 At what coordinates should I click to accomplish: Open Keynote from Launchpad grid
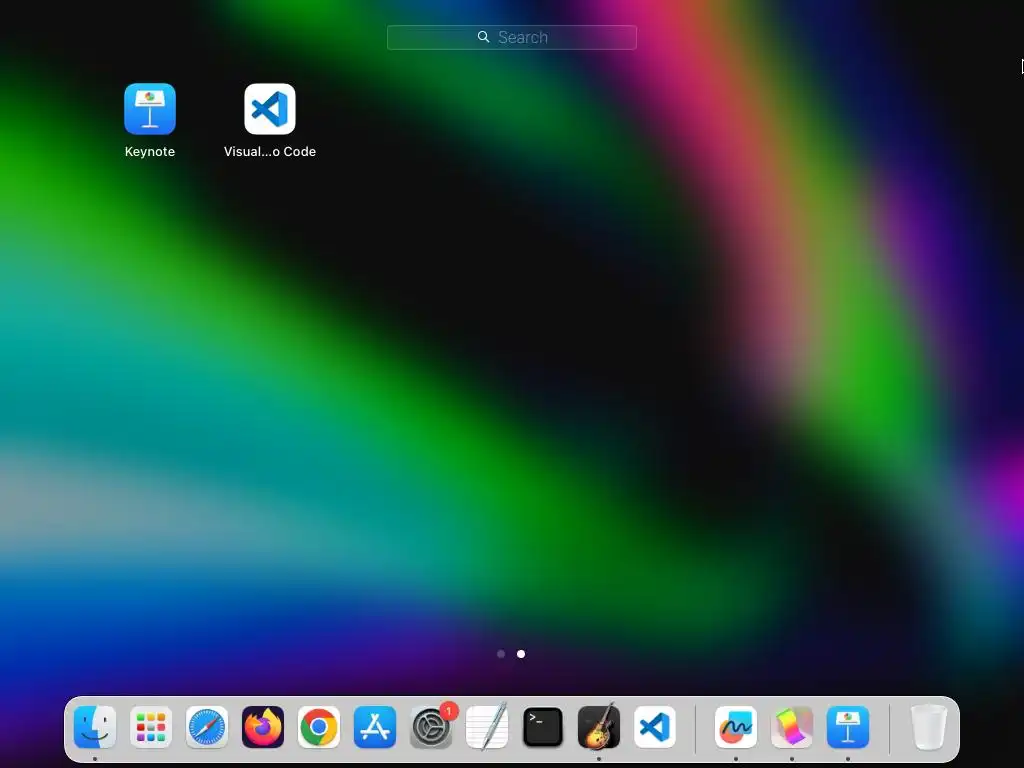[150, 108]
